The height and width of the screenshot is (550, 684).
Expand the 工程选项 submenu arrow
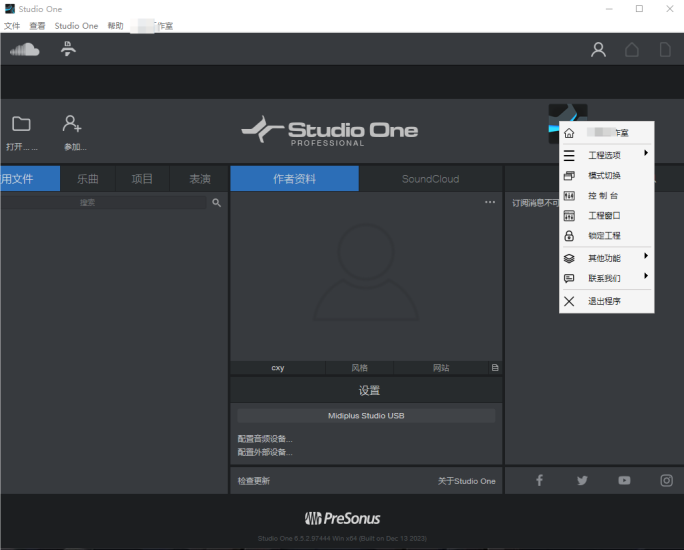pyautogui.click(x=646, y=153)
